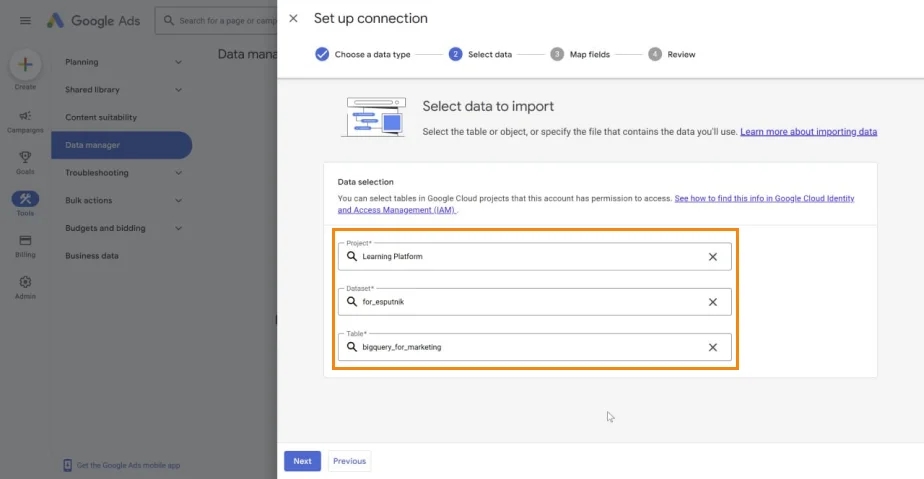Viewport: 924px width, 479px height.
Task: Click the Dataset input with for_esputnik
Action: point(534,302)
